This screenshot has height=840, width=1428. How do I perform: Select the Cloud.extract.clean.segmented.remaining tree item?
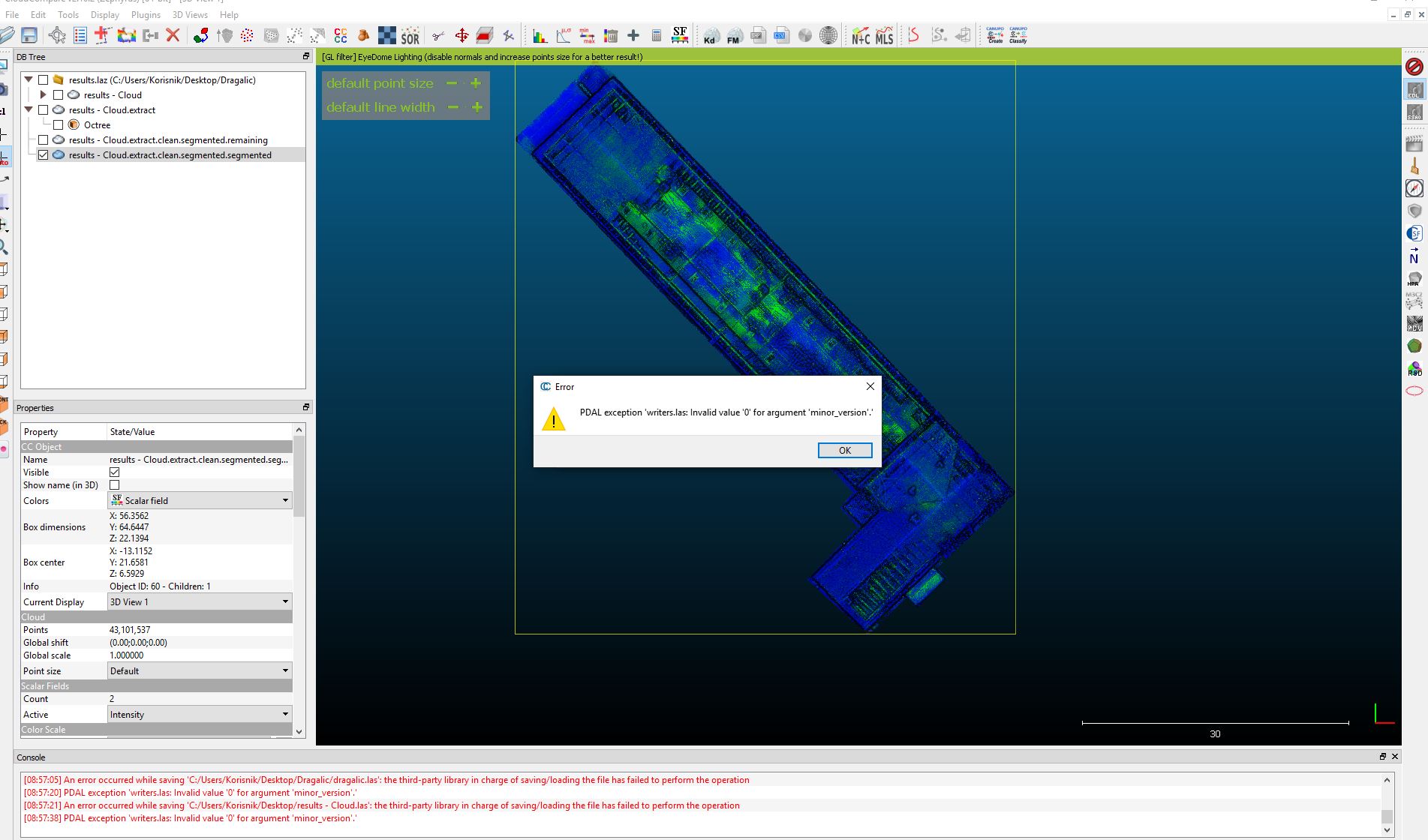tap(168, 140)
